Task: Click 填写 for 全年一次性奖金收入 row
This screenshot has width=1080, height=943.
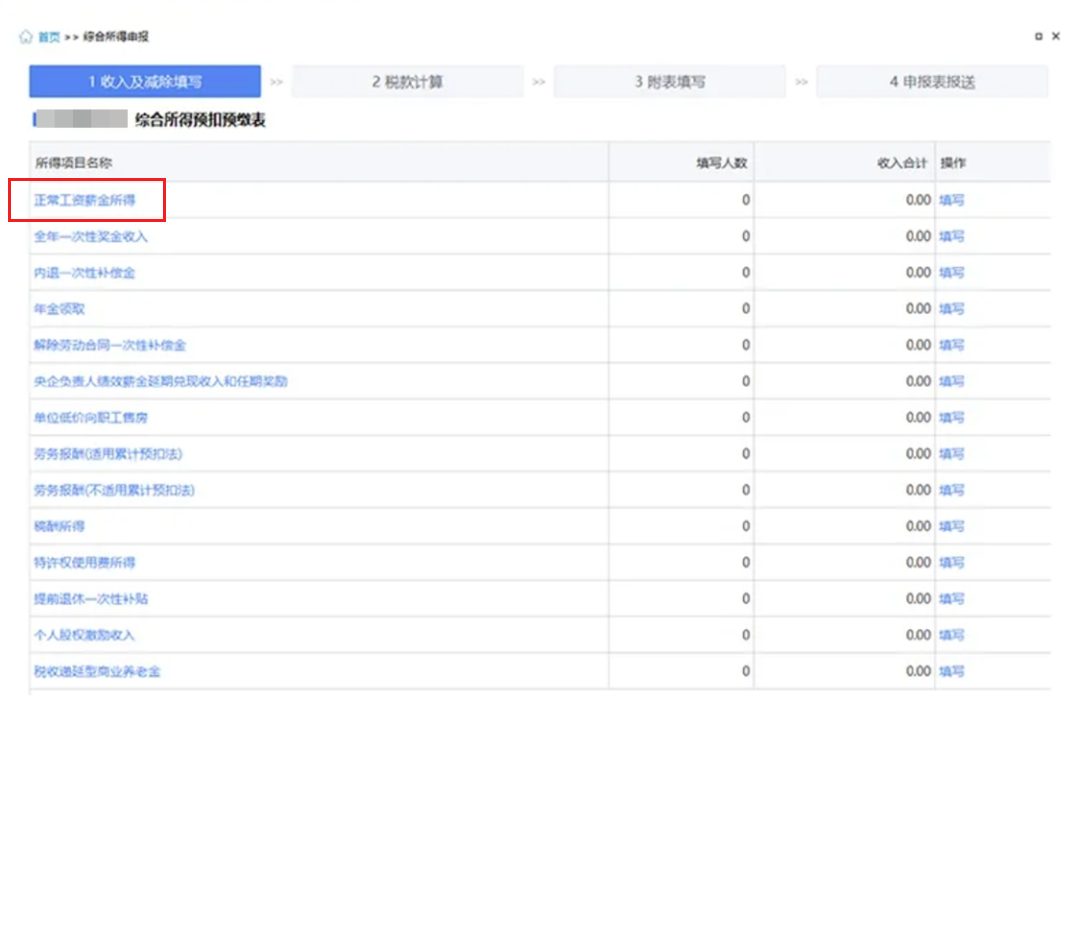Action: 951,237
